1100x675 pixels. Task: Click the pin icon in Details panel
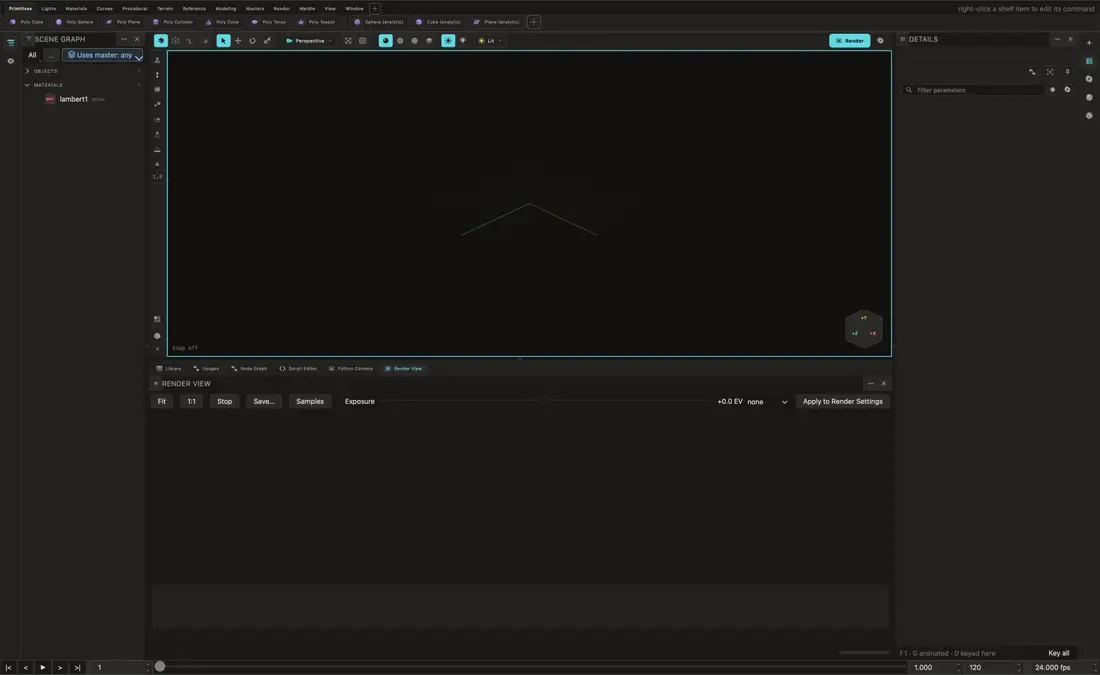[x=1067, y=72]
